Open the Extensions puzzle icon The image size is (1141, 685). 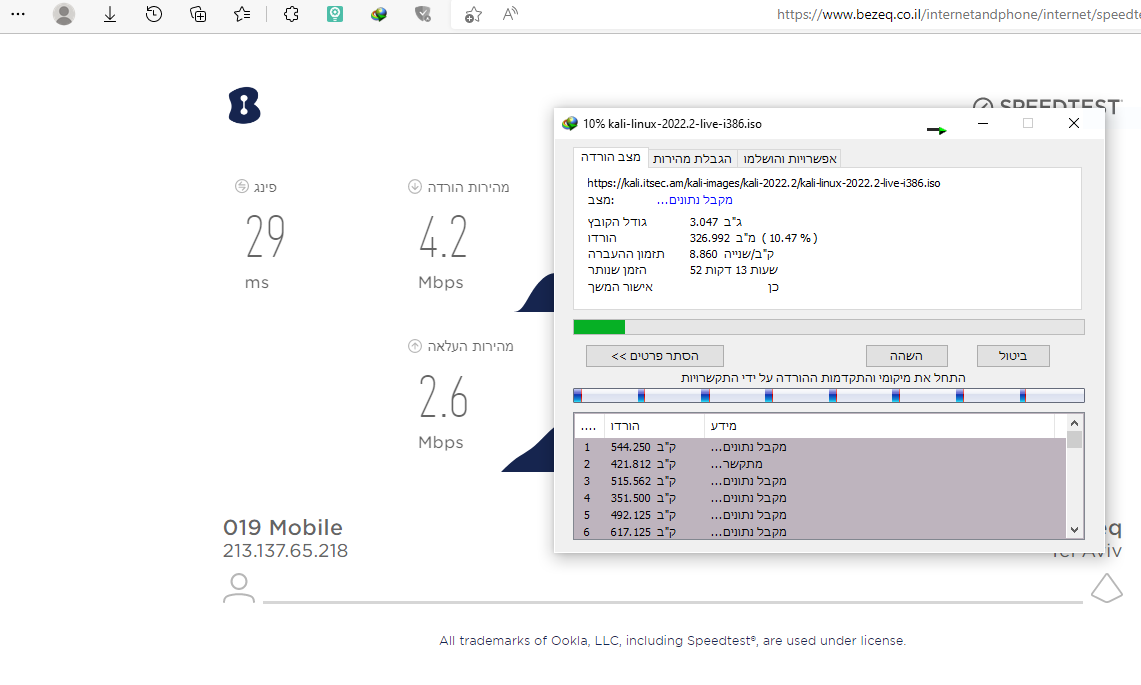[x=291, y=14]
